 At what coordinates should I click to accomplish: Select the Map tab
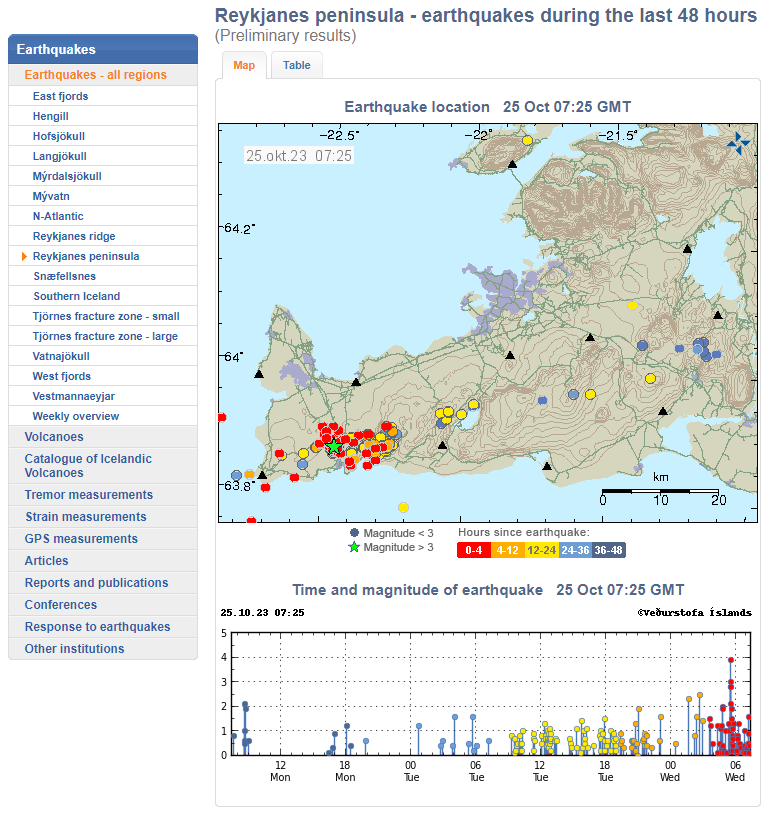244,66
